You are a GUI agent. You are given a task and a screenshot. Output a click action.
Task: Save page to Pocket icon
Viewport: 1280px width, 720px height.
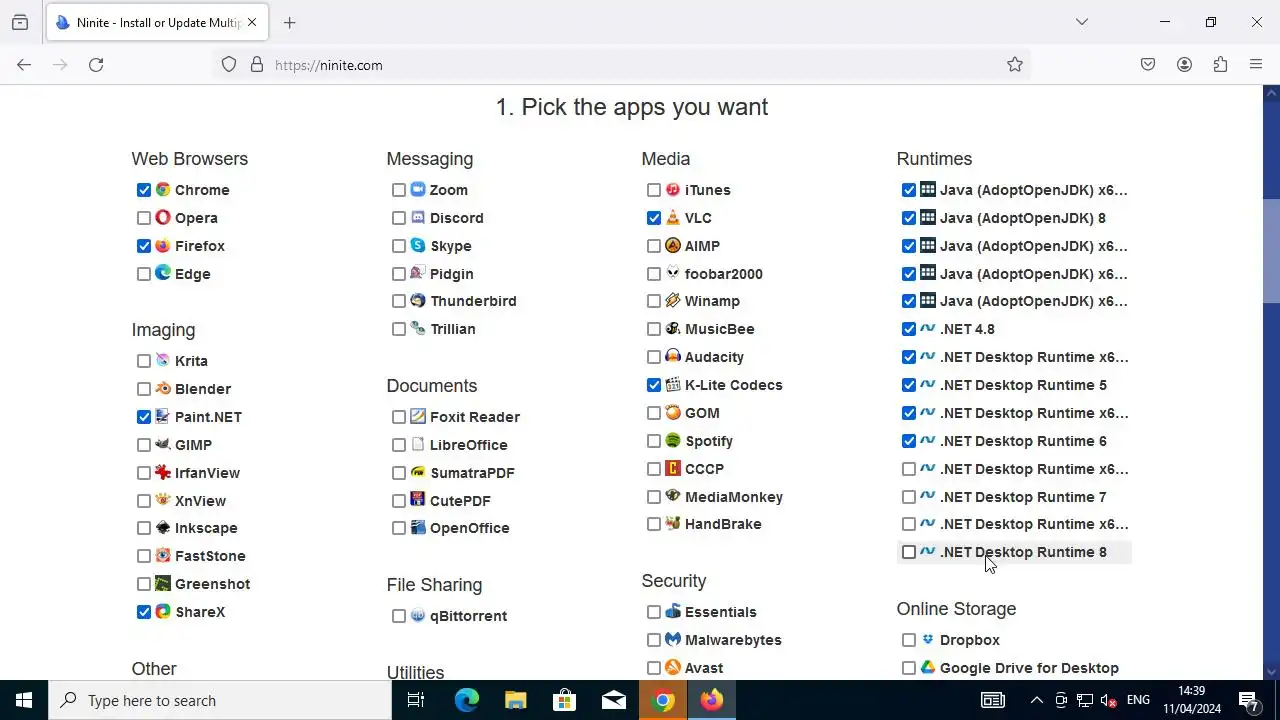[1148, 65]
